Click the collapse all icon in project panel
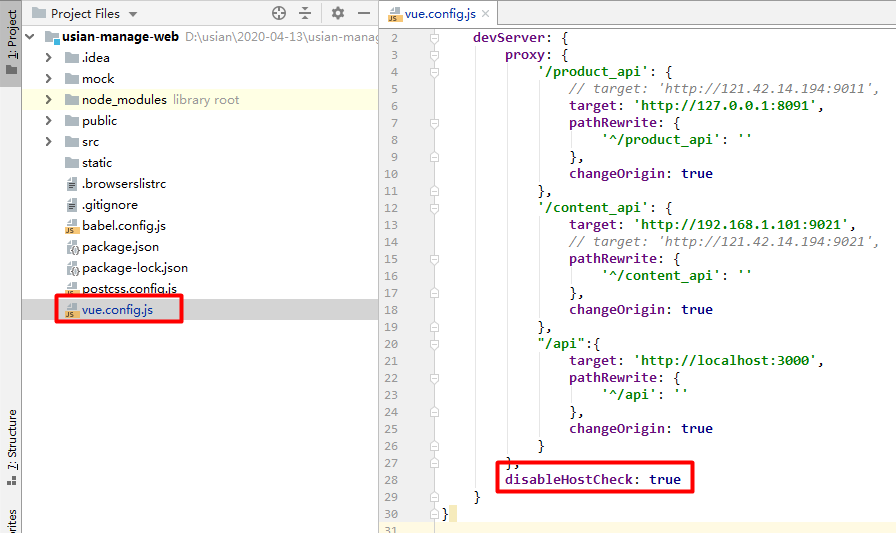The height and width of the screenshot is (533, 896). 305,13
